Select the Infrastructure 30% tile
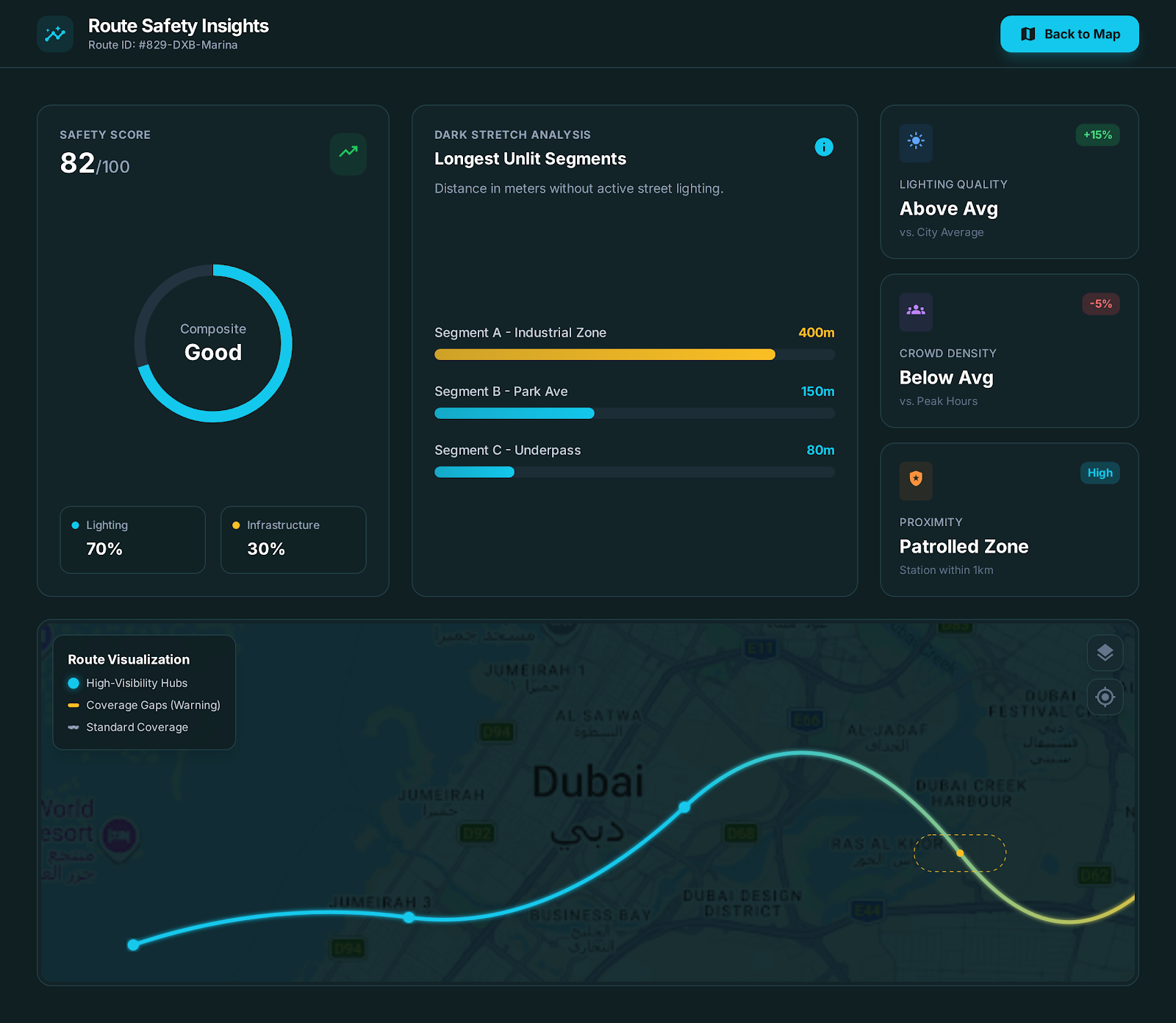Viewport: 1176px width, 1023px height. (x=293, y=539)
